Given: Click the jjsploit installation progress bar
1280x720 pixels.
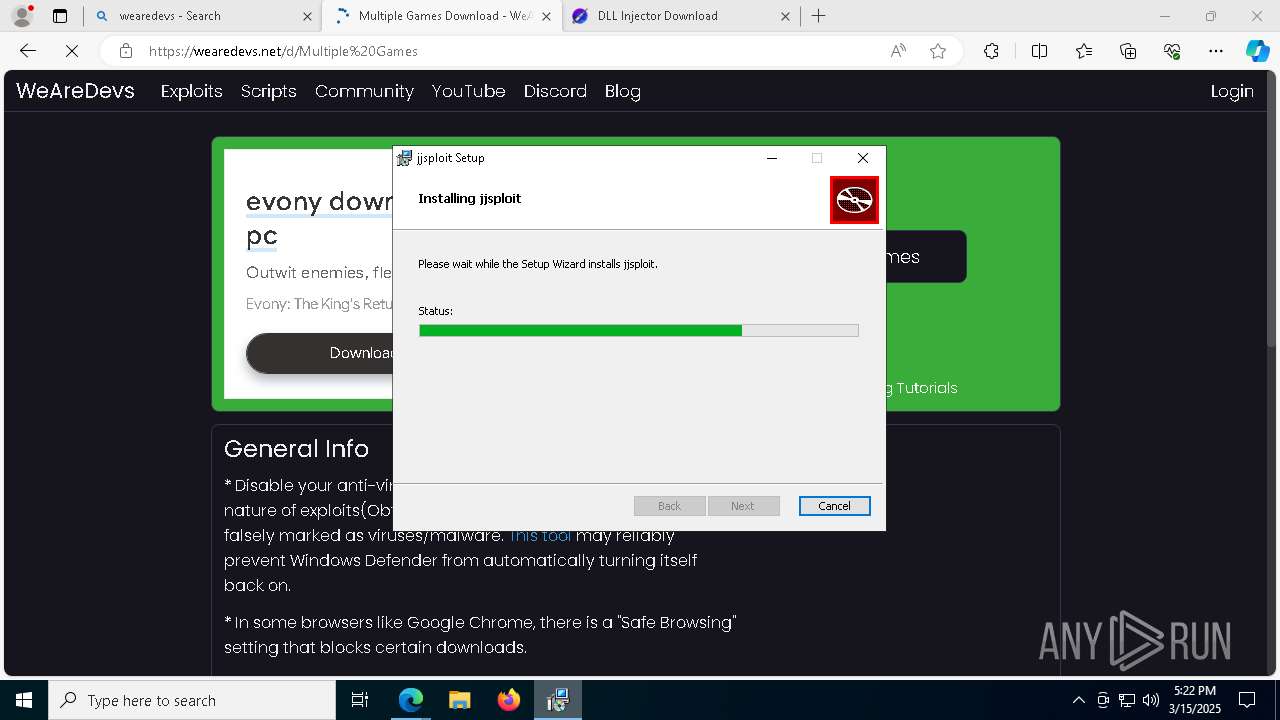Looking at the screenshot, I should (x=638, y=330).
